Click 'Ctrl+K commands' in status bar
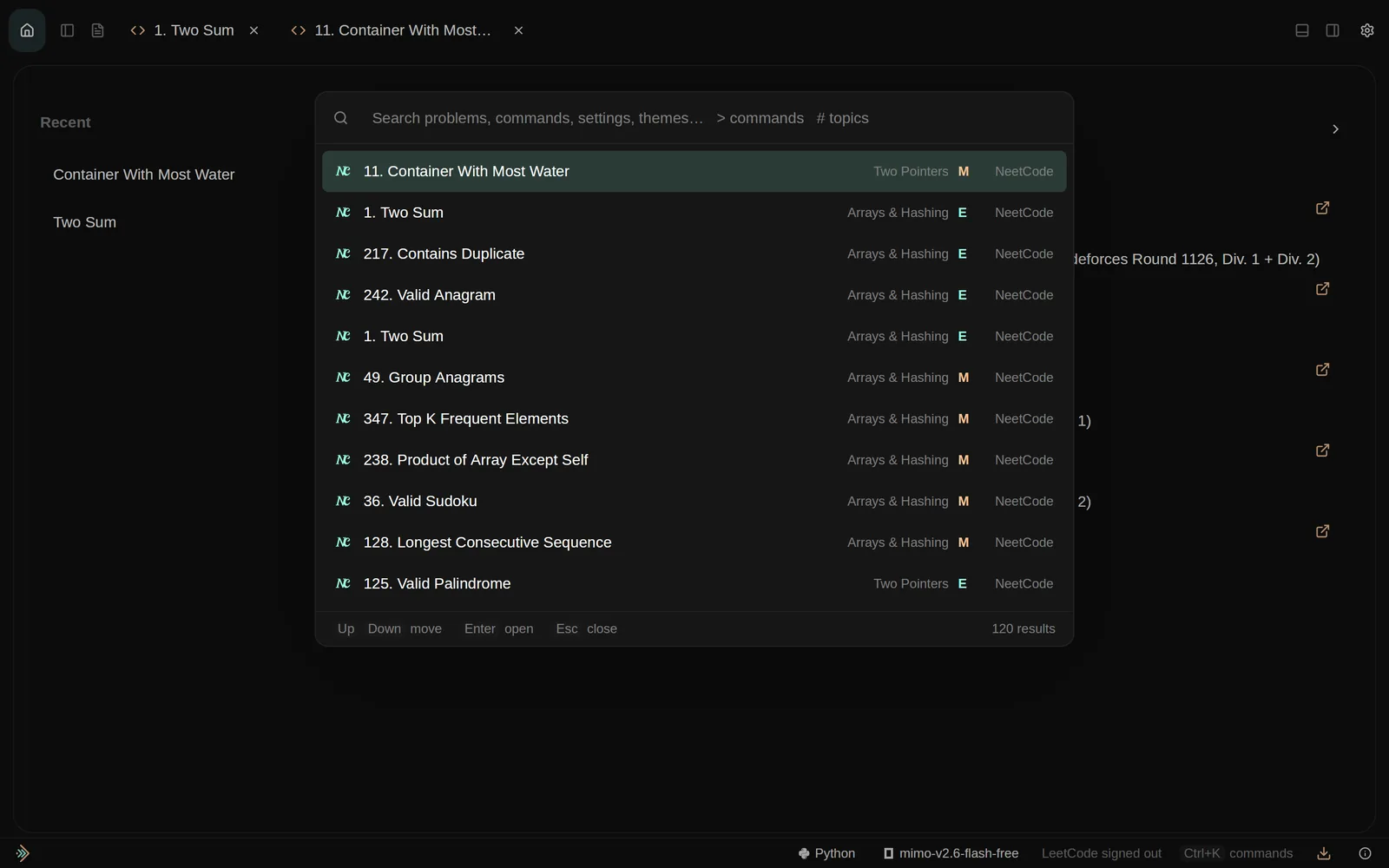This screenshot has height=868, width=1389. tap(1238, 853)
